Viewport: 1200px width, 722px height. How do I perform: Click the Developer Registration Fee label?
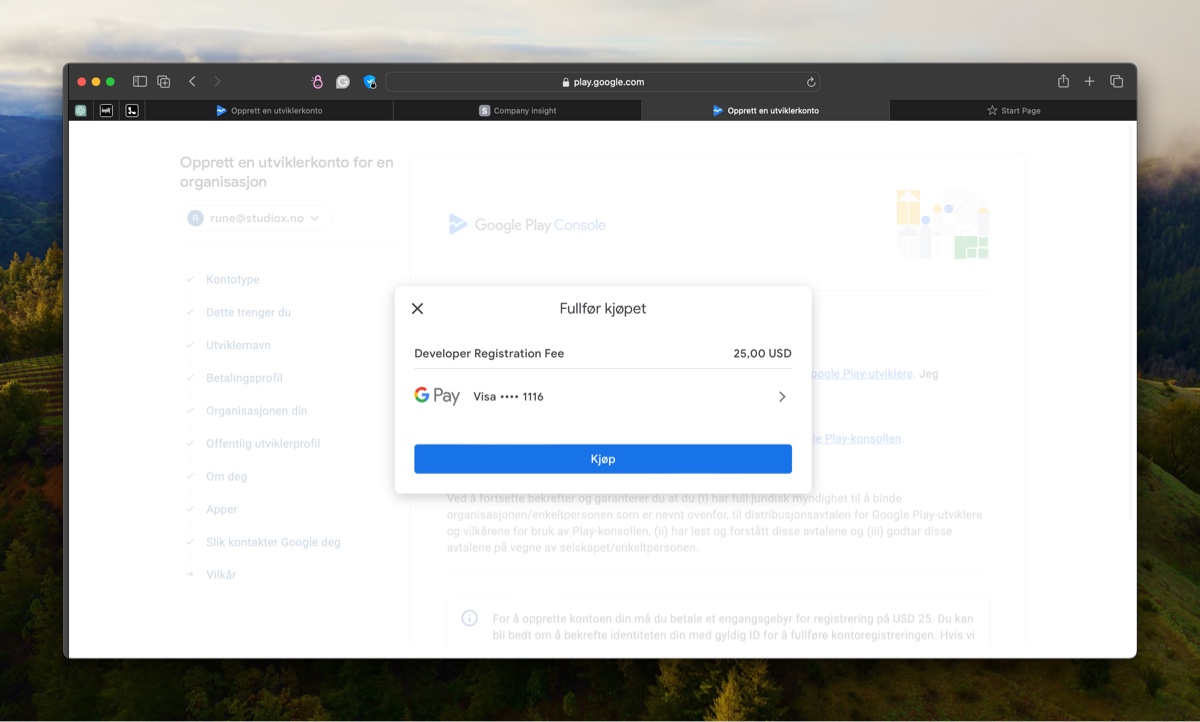[x=489, y=353]
